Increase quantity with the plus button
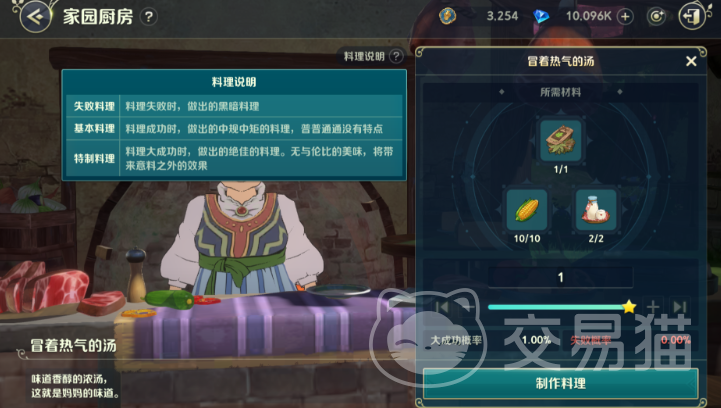721x408 pixels. pyautogui.click(x=652, y=307)
